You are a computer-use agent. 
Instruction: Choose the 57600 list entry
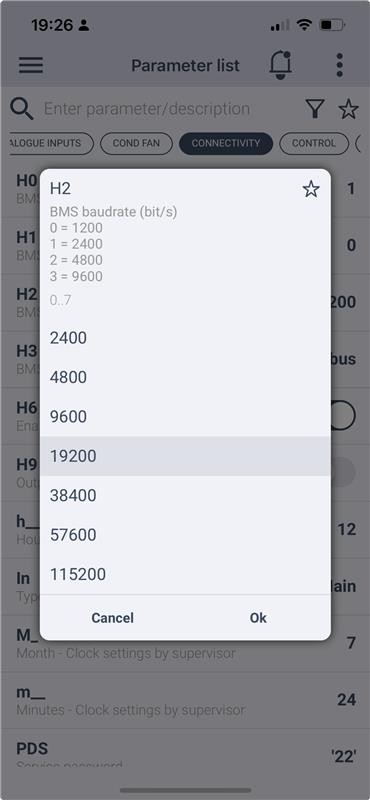coord(185,535)
